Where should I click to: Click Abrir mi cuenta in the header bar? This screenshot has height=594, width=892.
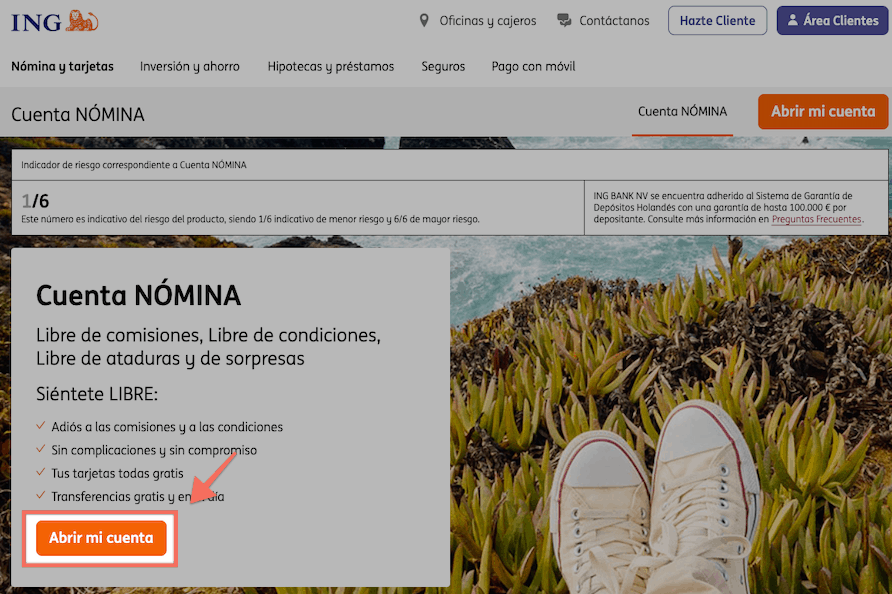click(823, 112)
